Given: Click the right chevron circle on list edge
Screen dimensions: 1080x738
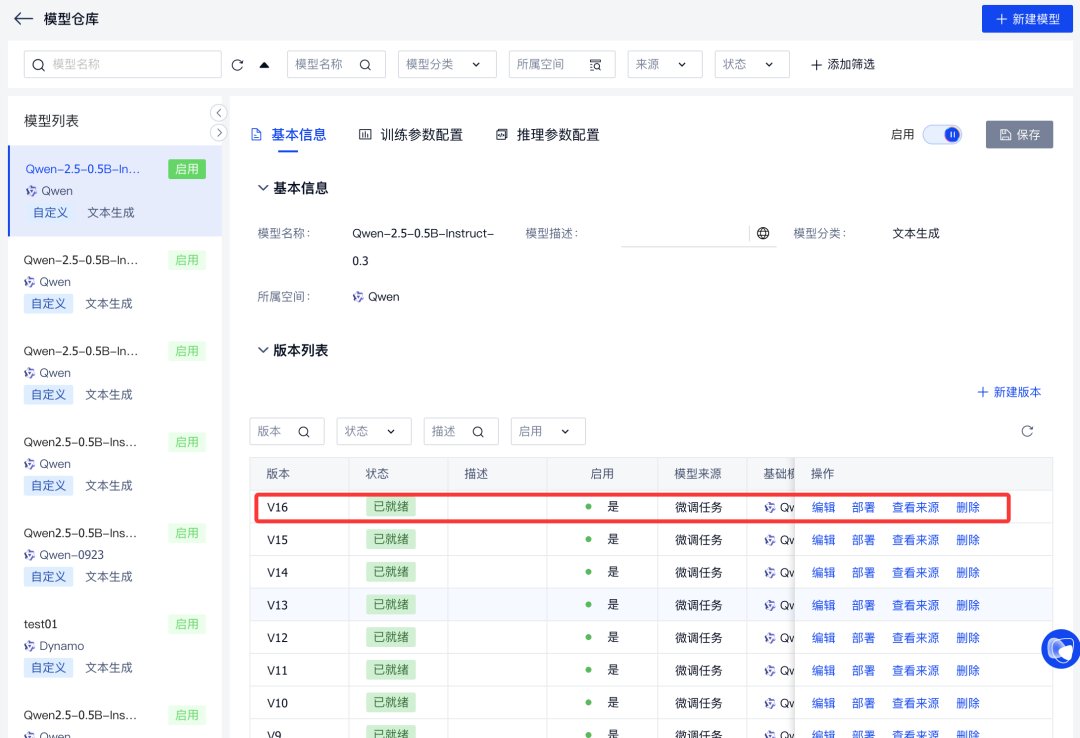Looking at the screenshot, I should click(x=218, y=132).
